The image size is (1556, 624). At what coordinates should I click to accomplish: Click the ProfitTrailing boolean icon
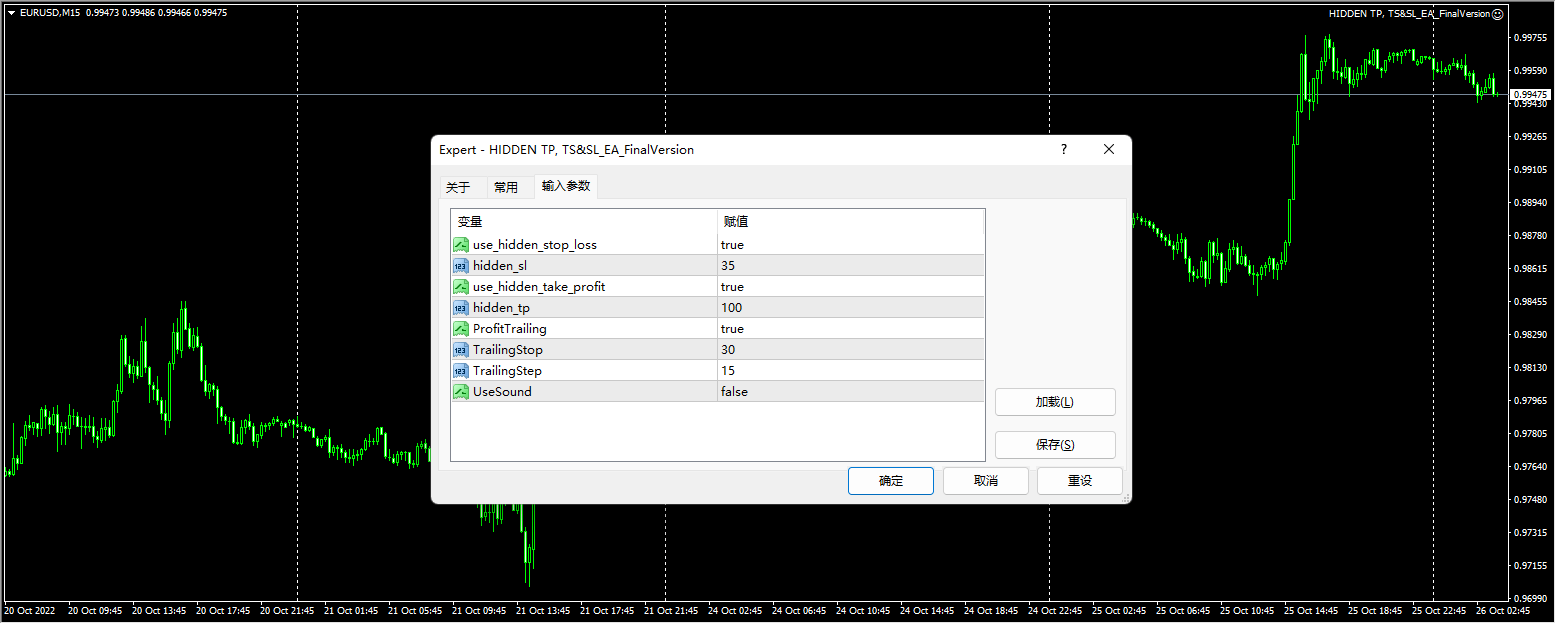click(x=461, y=329)
